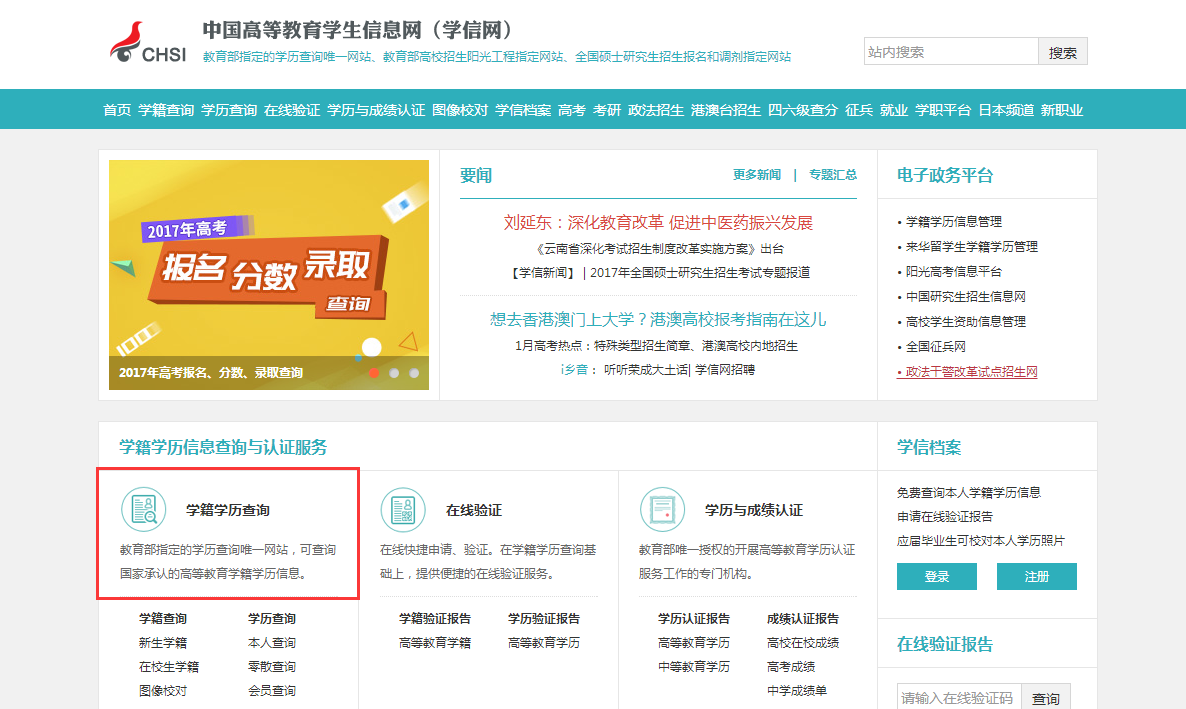Select the second carousel indicator dot
This screenshot has height=709, width=1186.
394,373
